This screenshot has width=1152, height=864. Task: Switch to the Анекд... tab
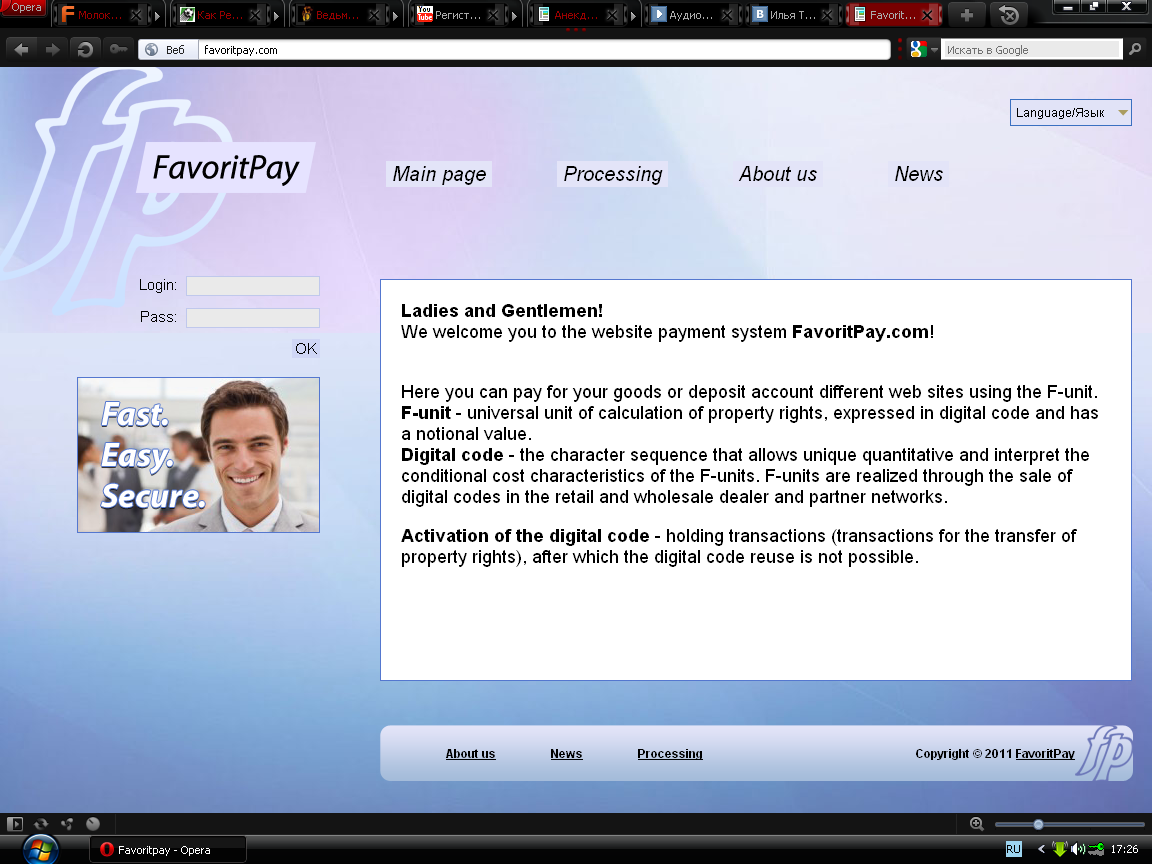(x=569, y=15)
